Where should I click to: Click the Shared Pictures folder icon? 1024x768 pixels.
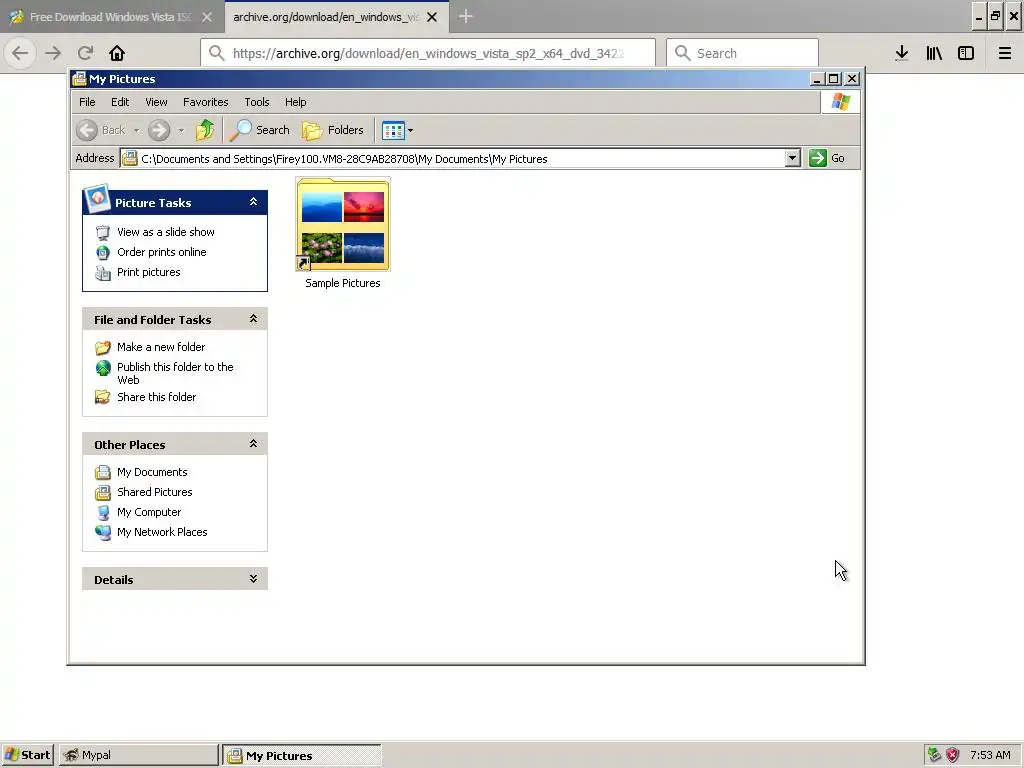tap(103, 492)
